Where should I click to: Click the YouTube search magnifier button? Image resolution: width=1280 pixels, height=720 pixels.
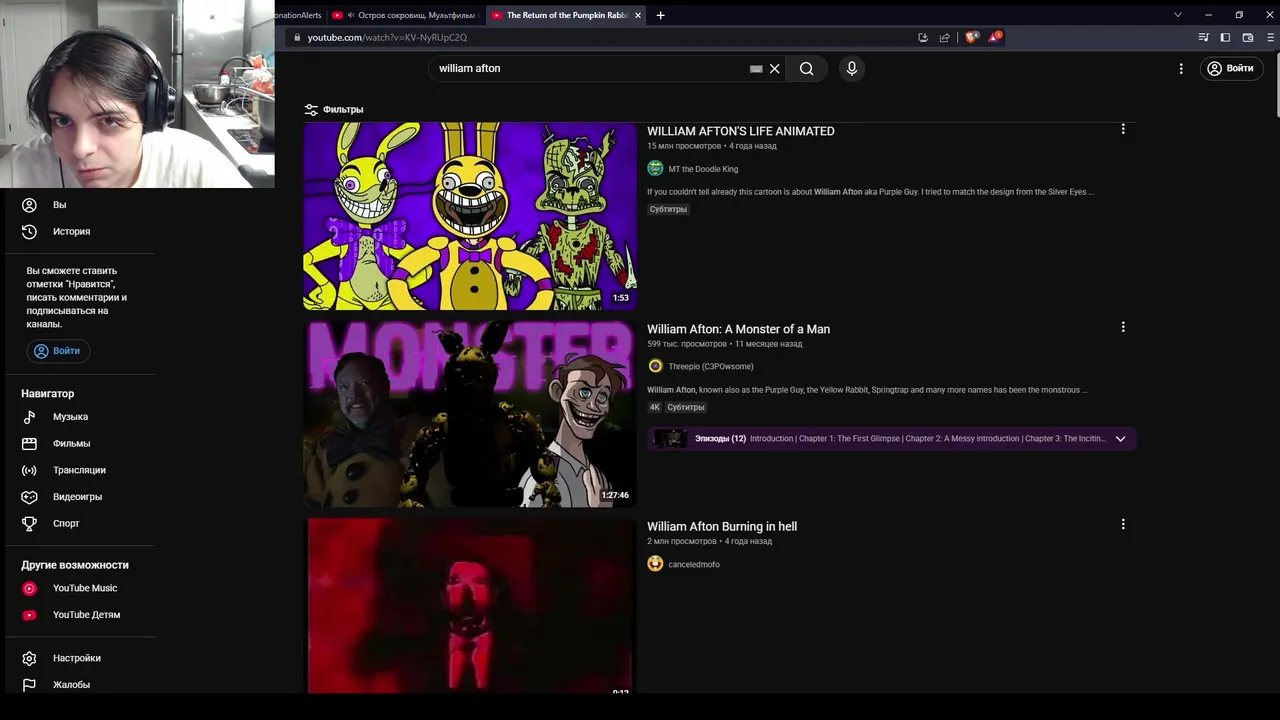click(806, 68)
